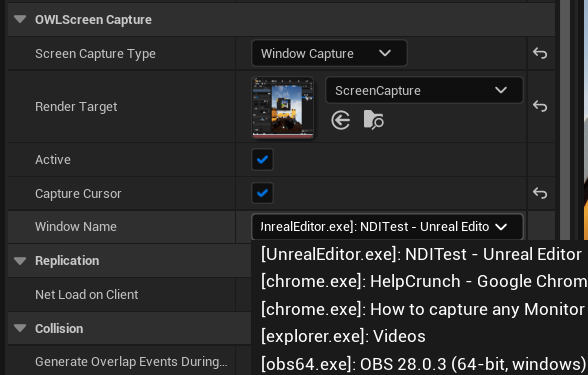Collapse the OWLScreen Capture section

tap(20, 20)
